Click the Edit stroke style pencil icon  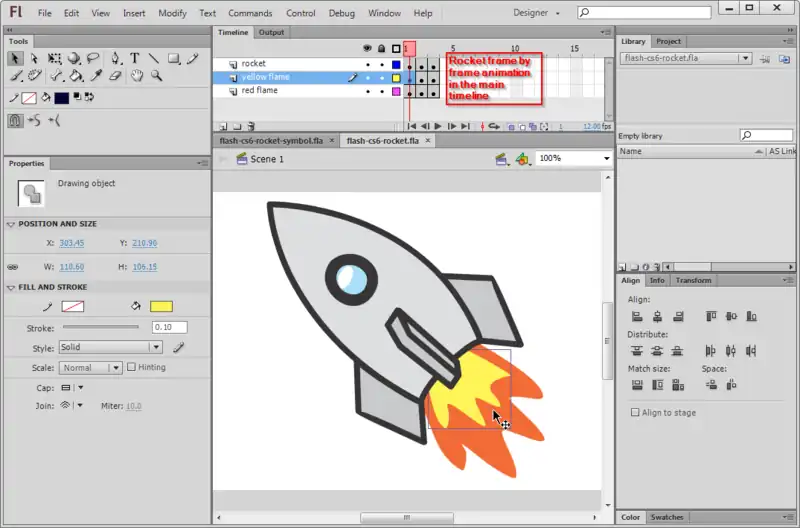(x=179, y=347)
